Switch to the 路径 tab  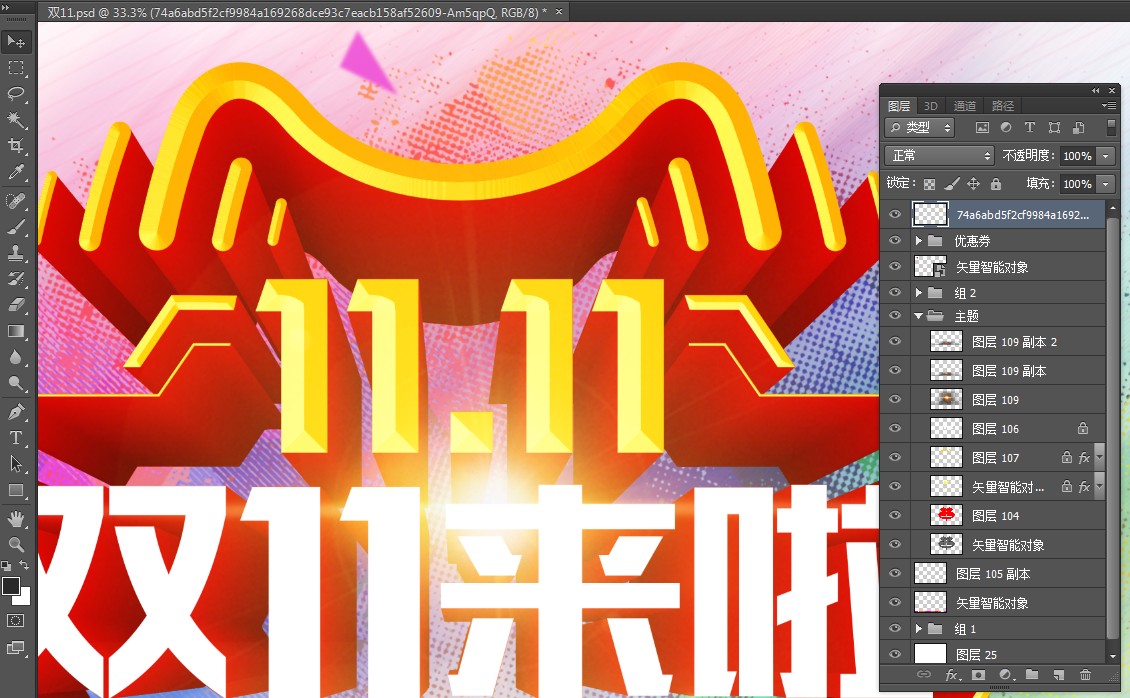(x=1002, y=106)
